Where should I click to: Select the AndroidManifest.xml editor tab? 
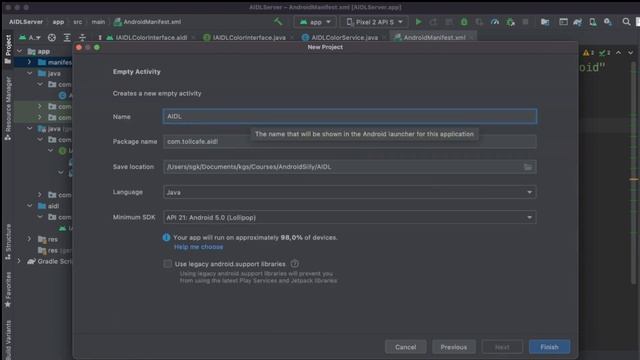click(434, 38)
